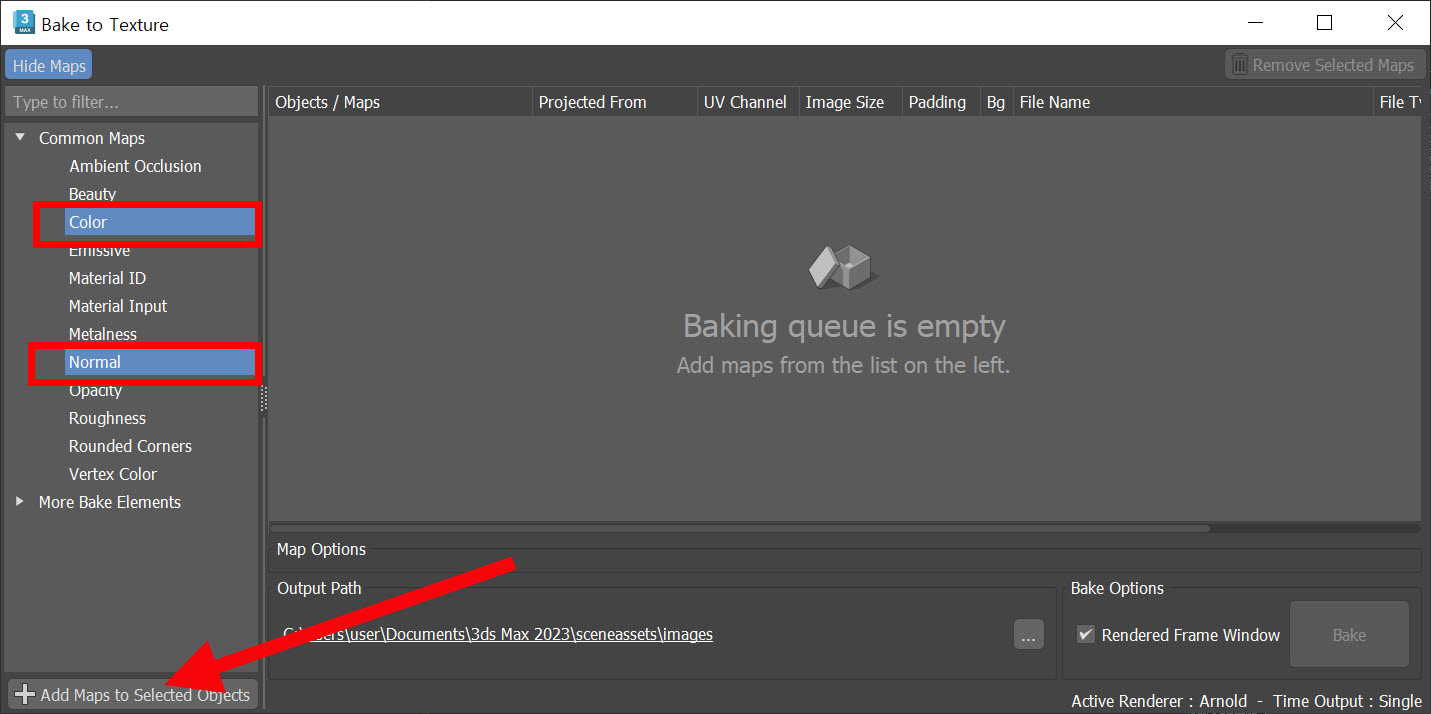Select the Color map entry
Image resolution: width=1431 pixels, height=714 pixels.
point(160,222)
